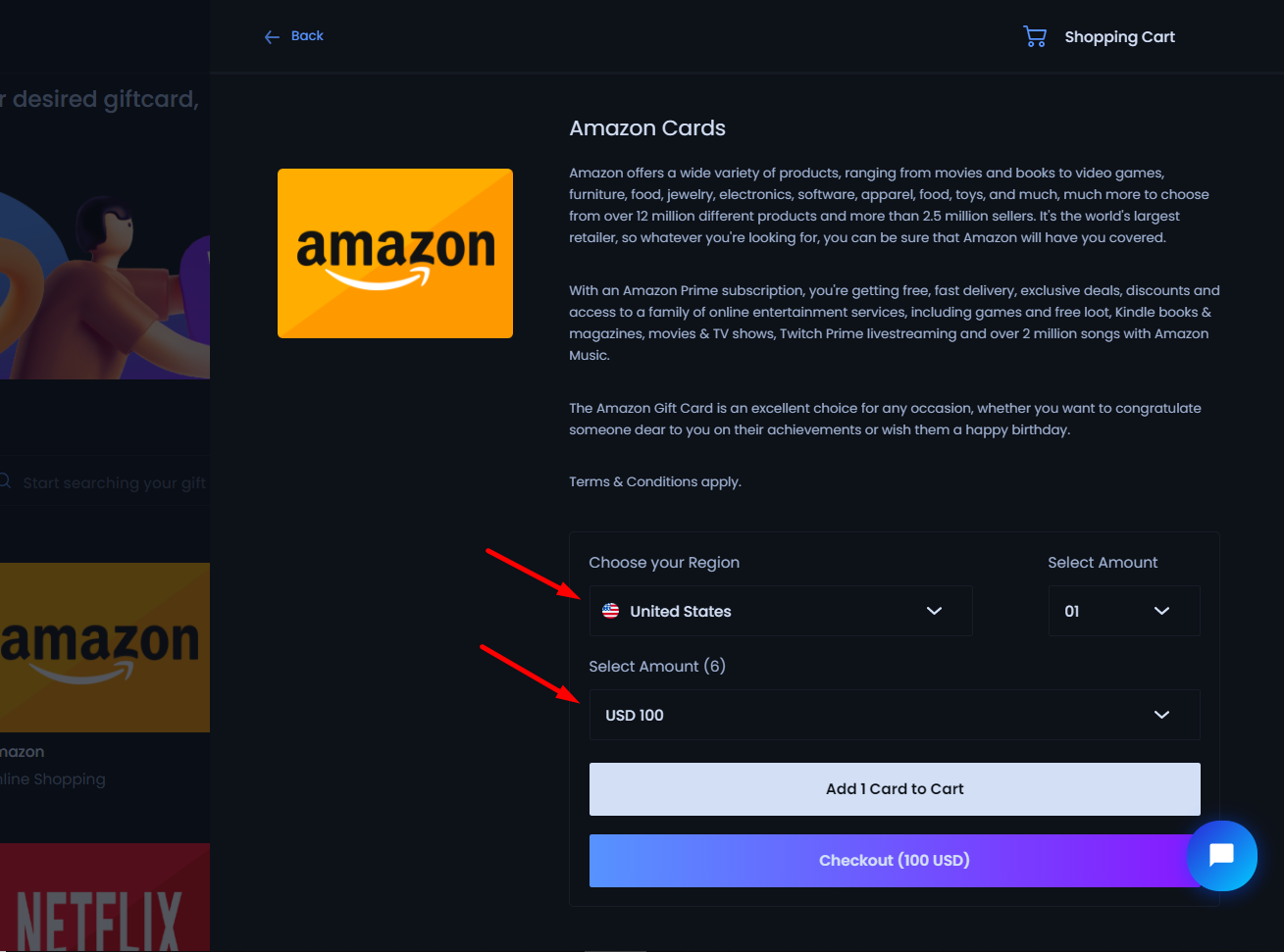This screenshot has width=1284, height=952.
Task: Open the 01 quantity dropdown
Action: (x=1124, y=611)
